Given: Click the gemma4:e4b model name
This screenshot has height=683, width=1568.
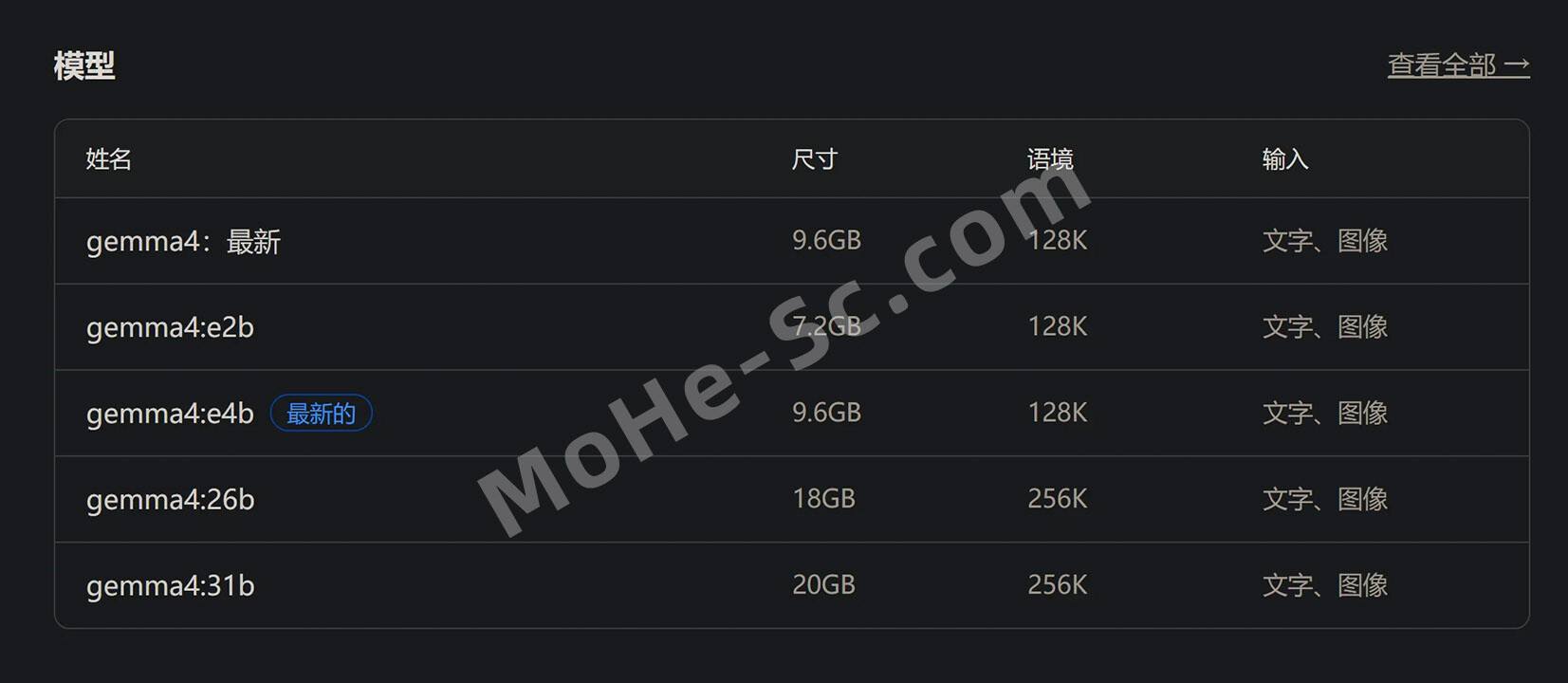Looking at the screenshot, I should [170, 414].
